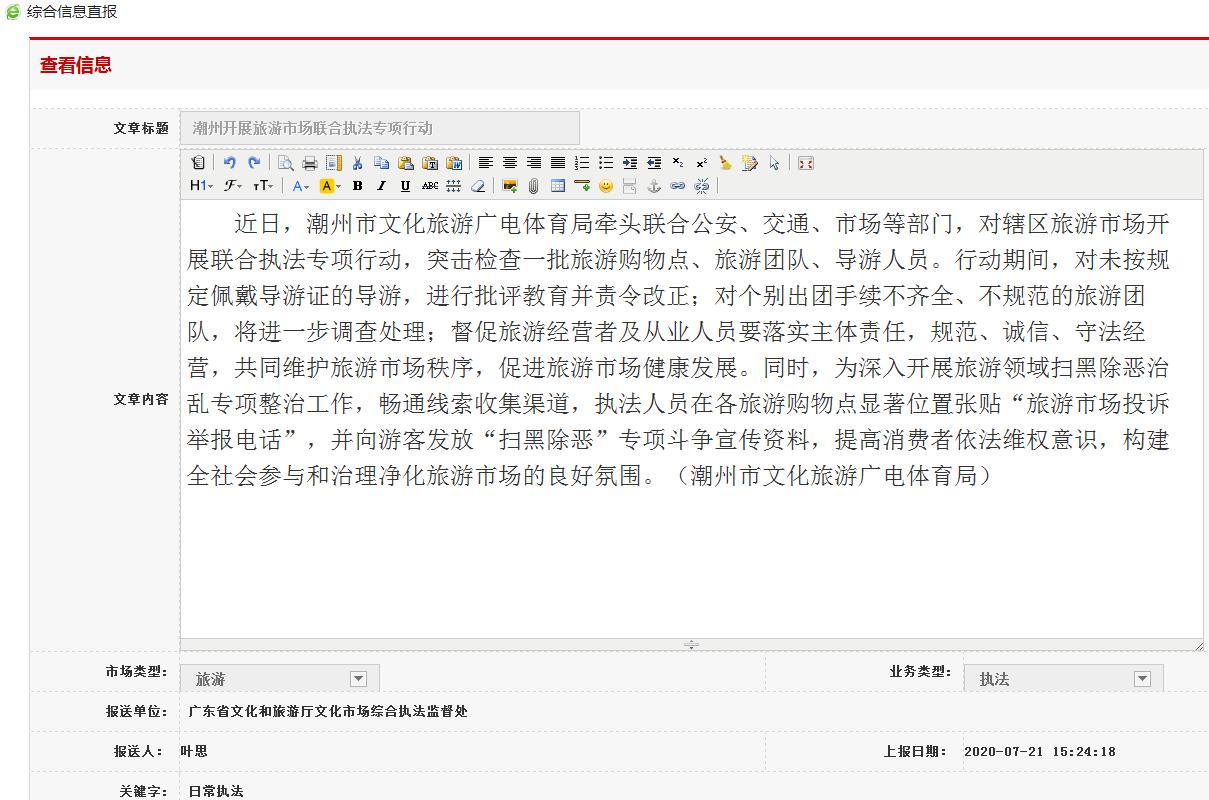The image size is (1209, 800).
Task: Click the Print icon in the toolbar
Action: pyautogui.click(x=310, y=163)
